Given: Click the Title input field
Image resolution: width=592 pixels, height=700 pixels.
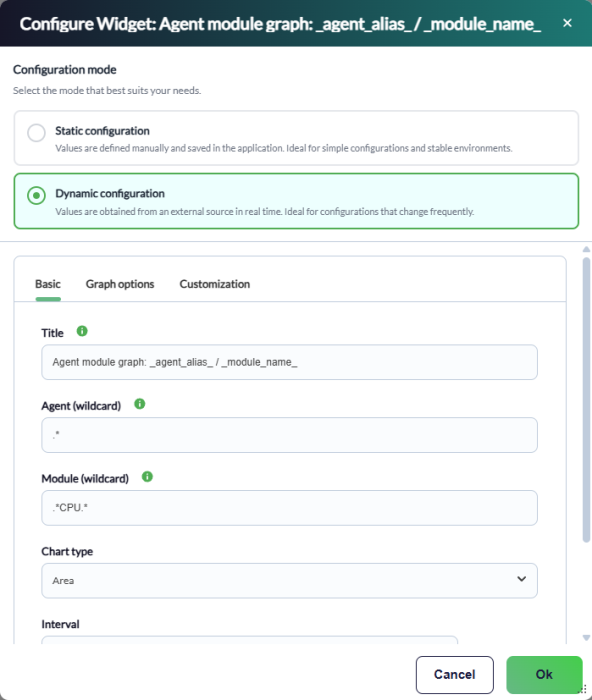Looking at the screenshot, I should (x=289, y=362).
